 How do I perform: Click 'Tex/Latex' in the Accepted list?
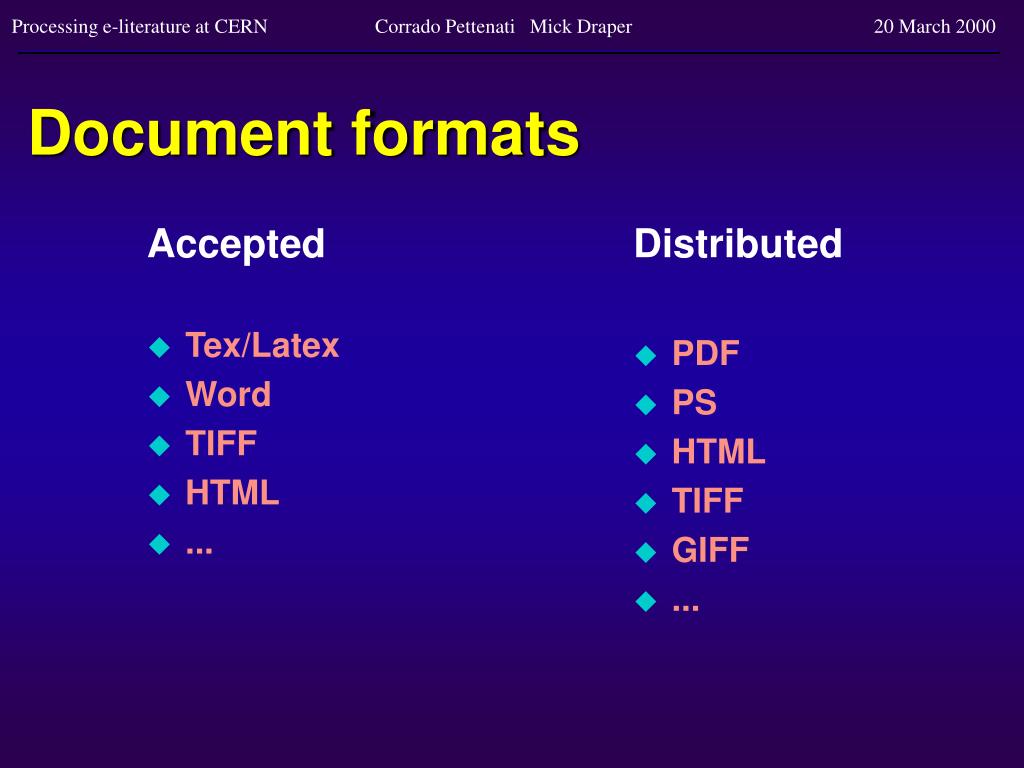[263, 345]
